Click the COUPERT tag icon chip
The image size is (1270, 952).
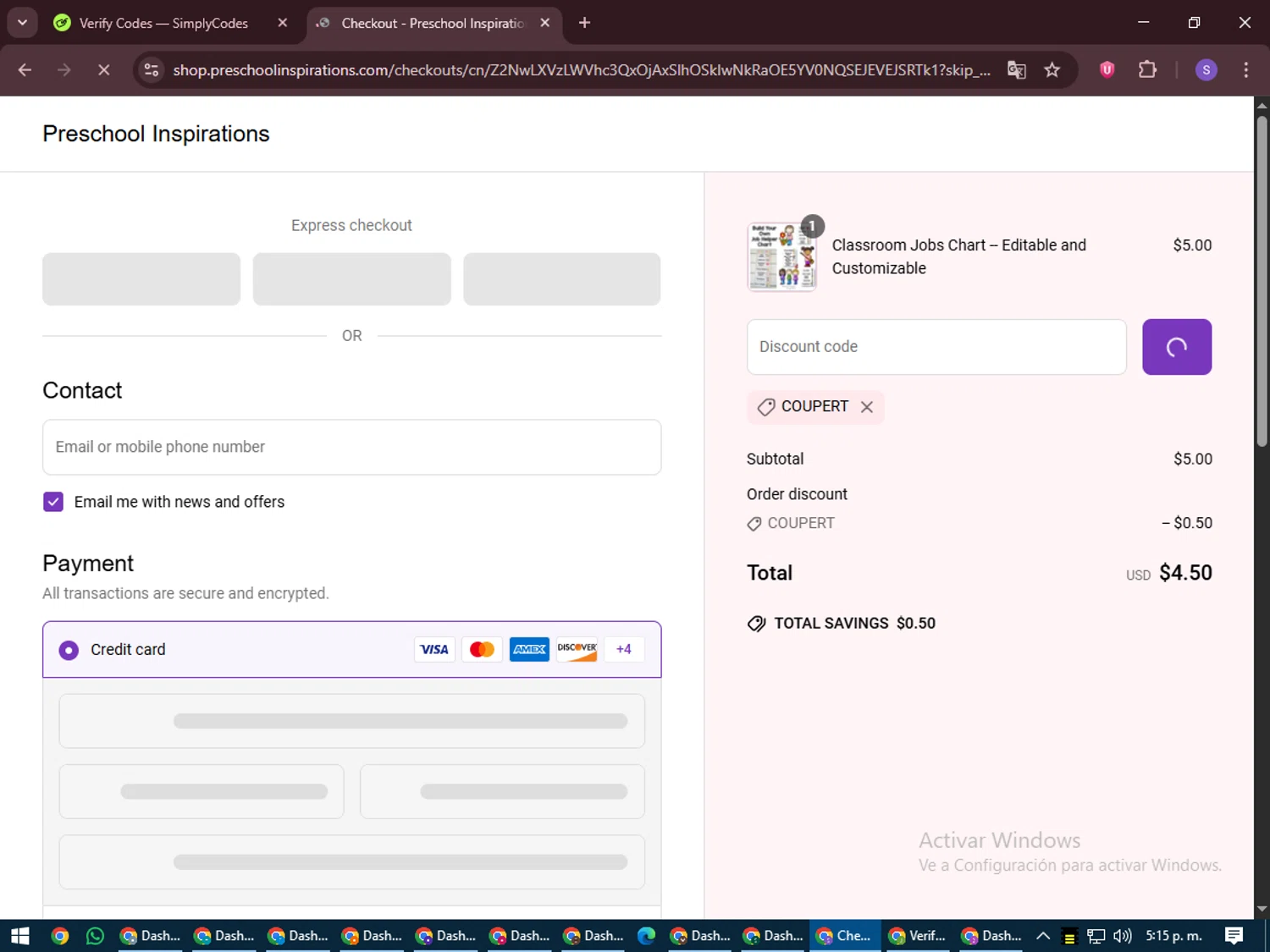pyautogui.click(x=766, y=407)
